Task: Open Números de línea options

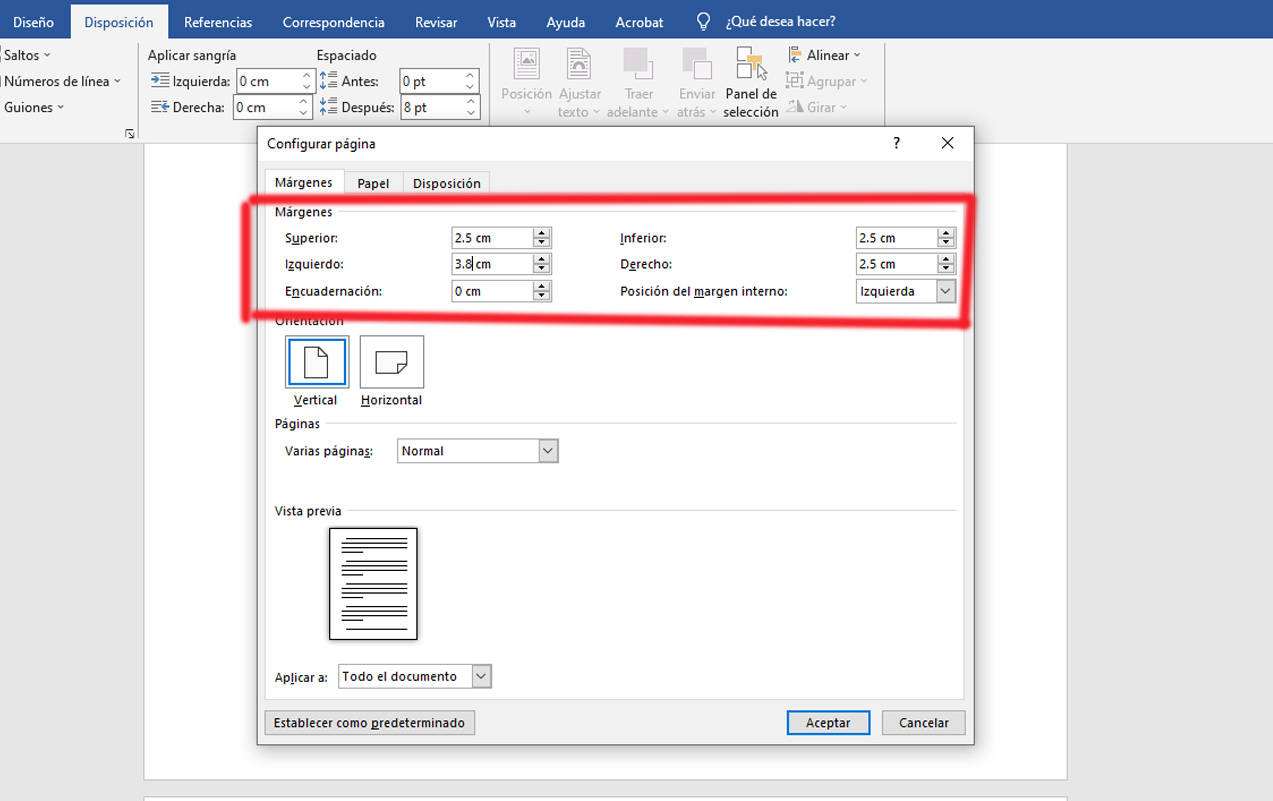Action: 55,81
